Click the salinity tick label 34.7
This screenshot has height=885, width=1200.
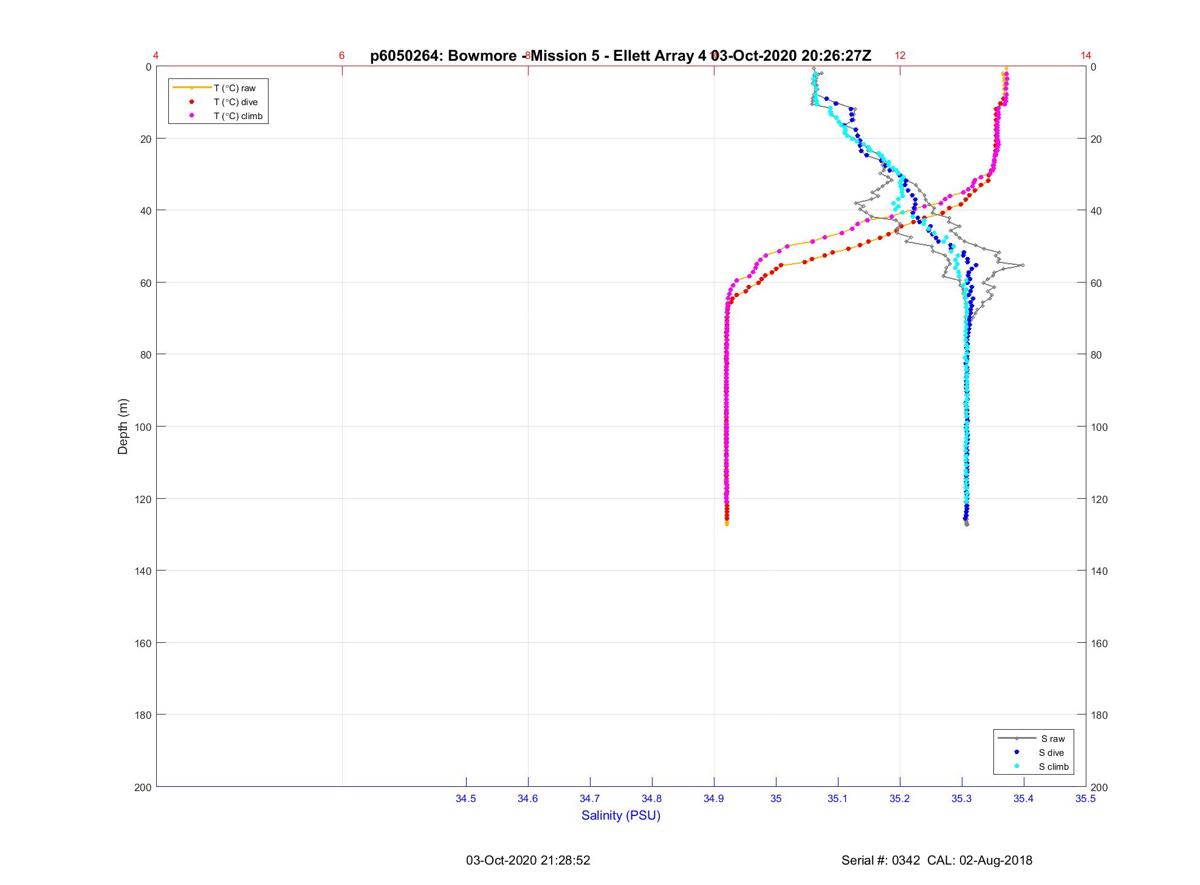click(x=590, y=799)
